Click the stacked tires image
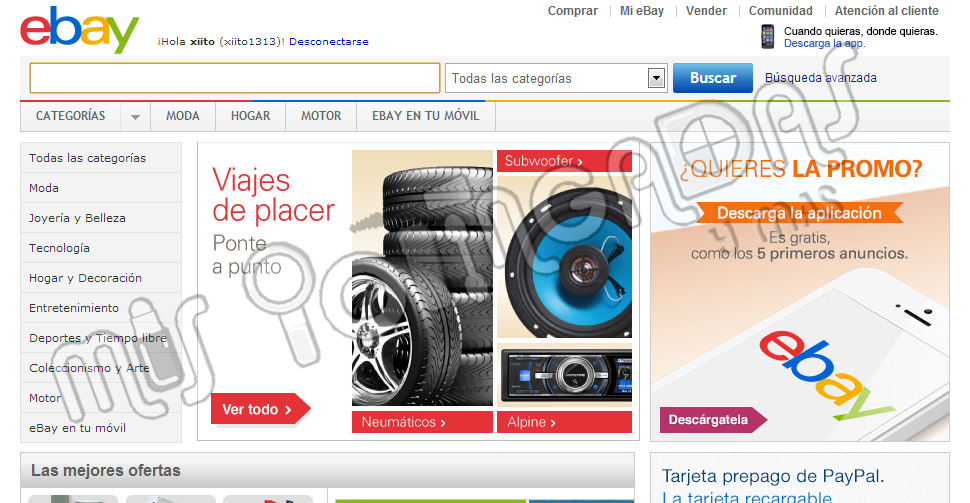Image resolution: width=970 pixels, height=503 pixels. point(422,278)
